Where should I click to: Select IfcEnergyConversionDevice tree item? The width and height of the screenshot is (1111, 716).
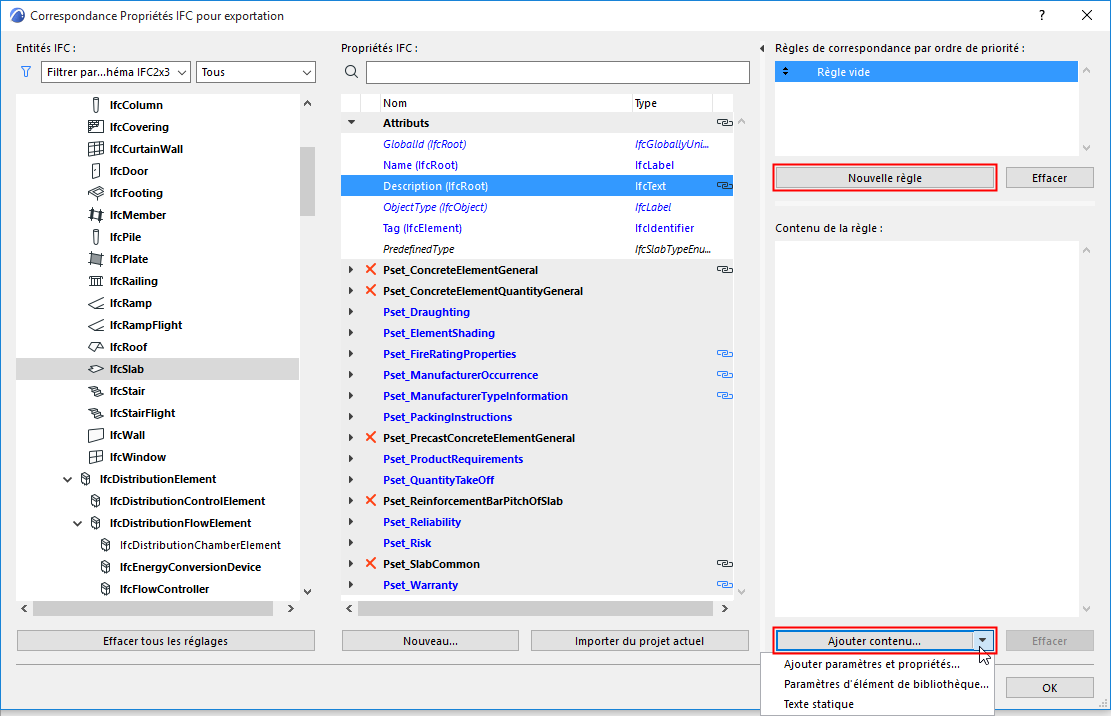point(190,567)
